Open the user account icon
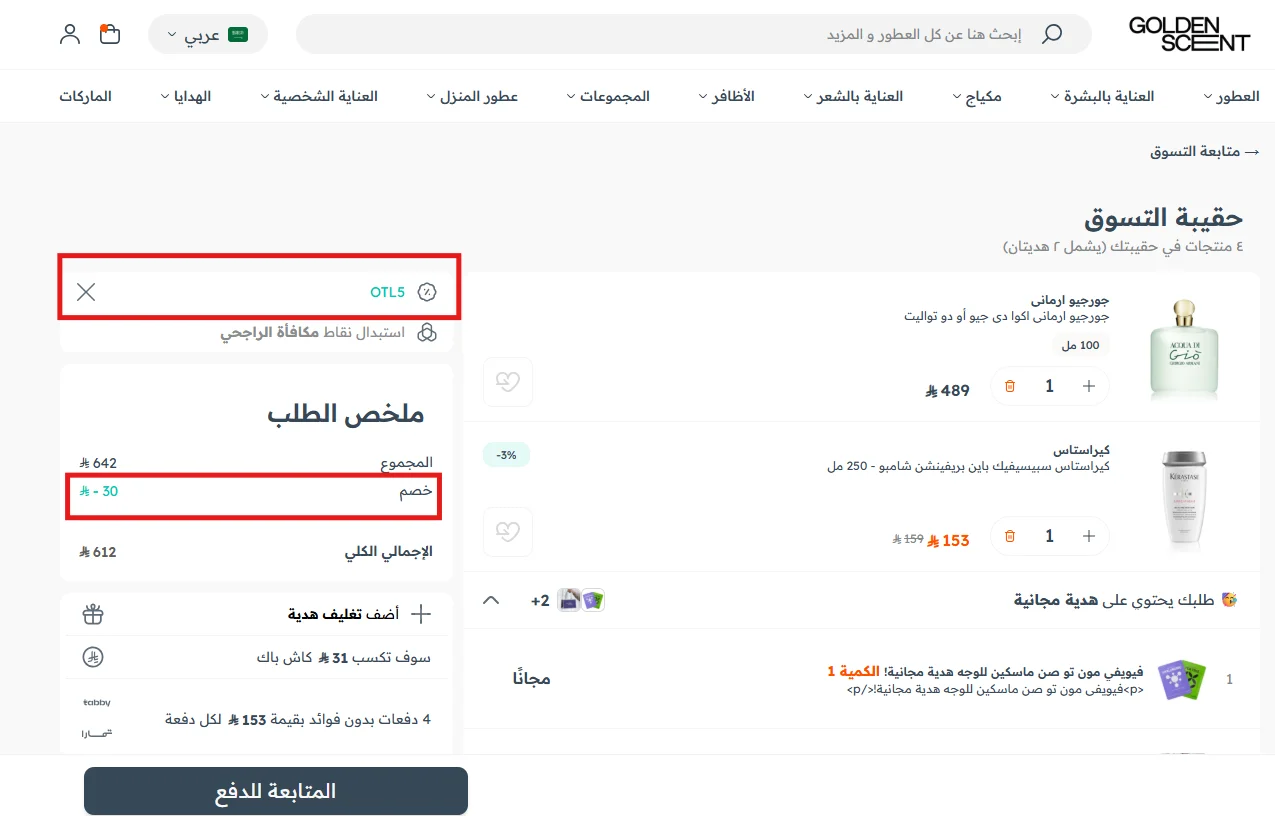 (70, 34)
